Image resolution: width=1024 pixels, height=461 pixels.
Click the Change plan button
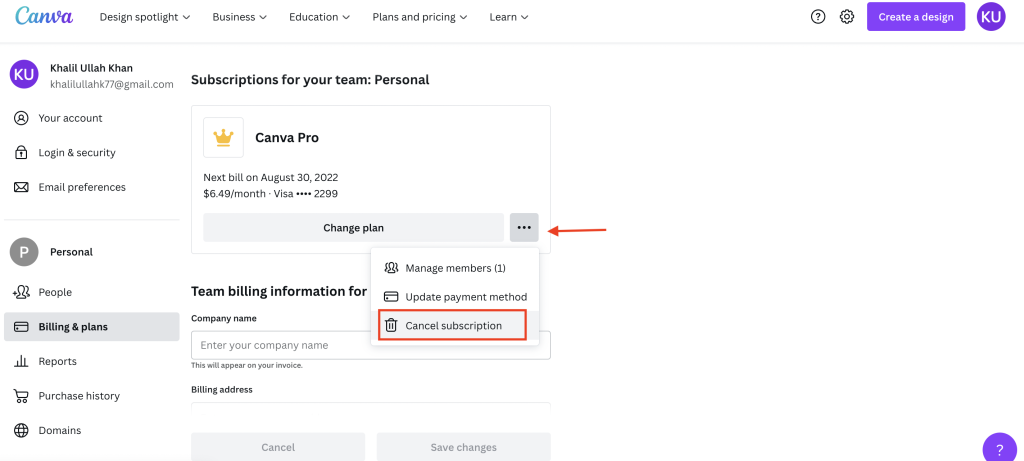[353, 228]
